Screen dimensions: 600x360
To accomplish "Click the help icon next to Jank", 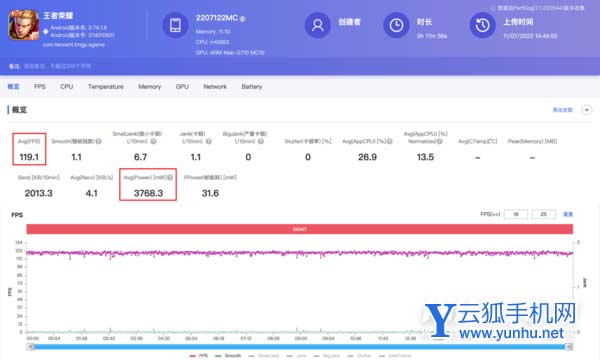I will [209, 141].
